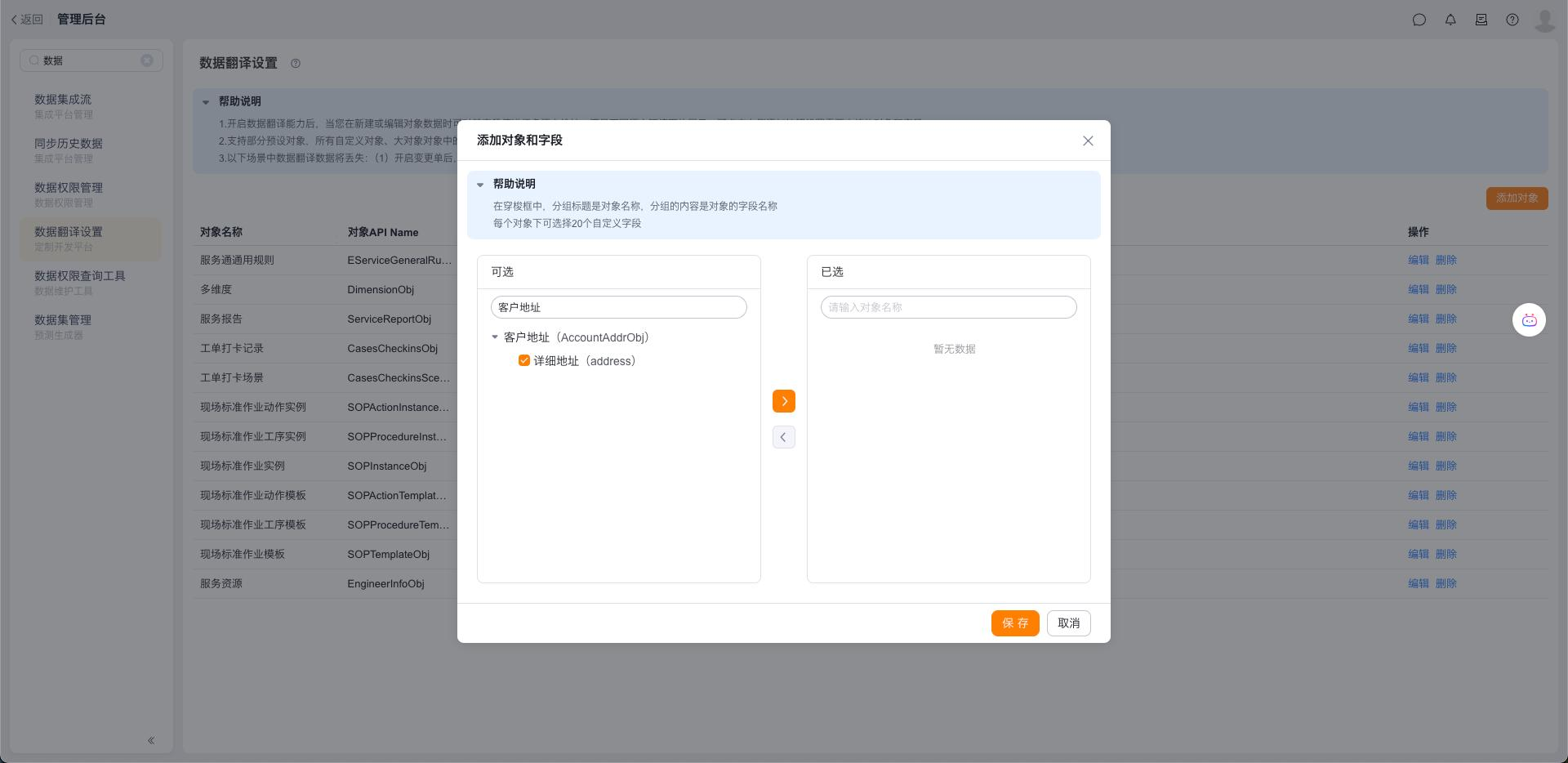This screenshot has width=1568, height=763.
Task: Open 数据权限管理 in the sidebar
Action: click(x=69, y=188)
